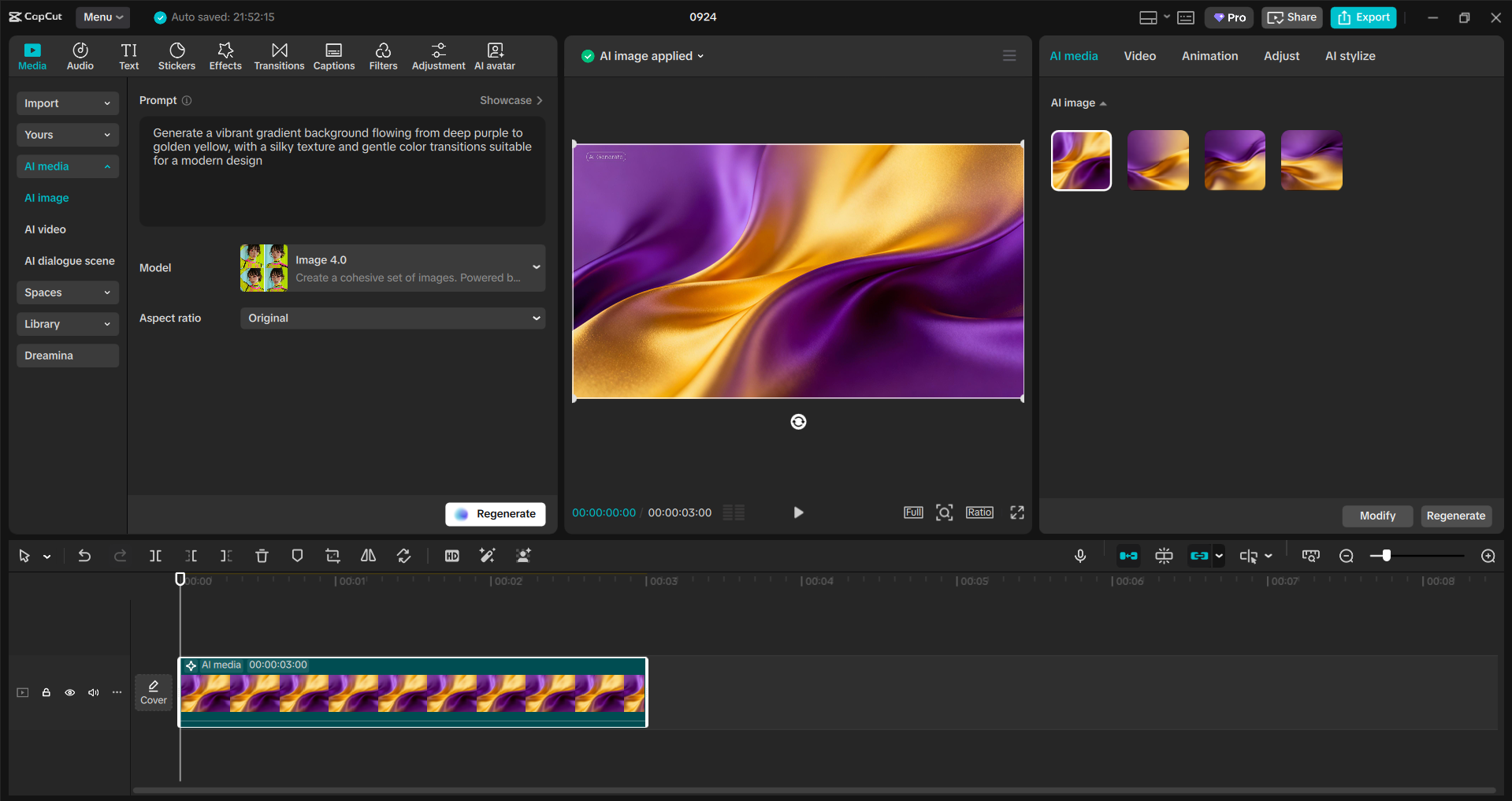Lock the timeline track
Image resolution: width=1512 pixels, height=801 pixels.
click(46, 692)
